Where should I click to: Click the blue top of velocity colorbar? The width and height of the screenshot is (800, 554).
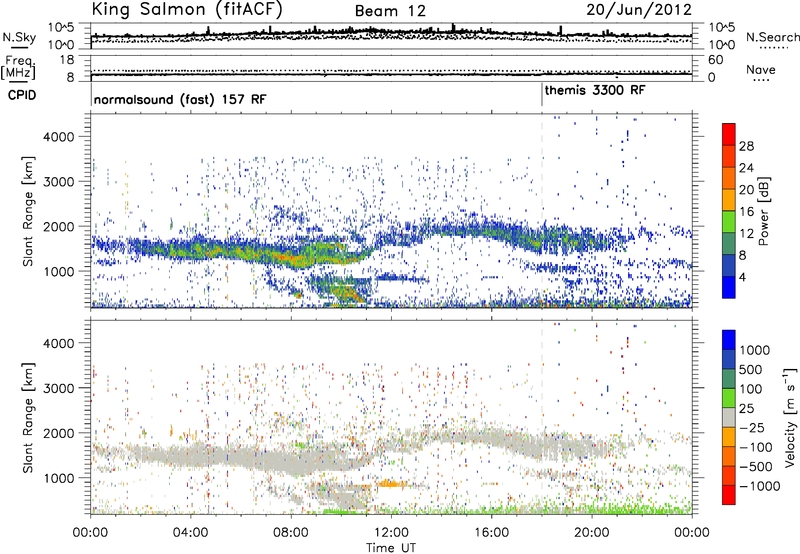tap(729, 340)
